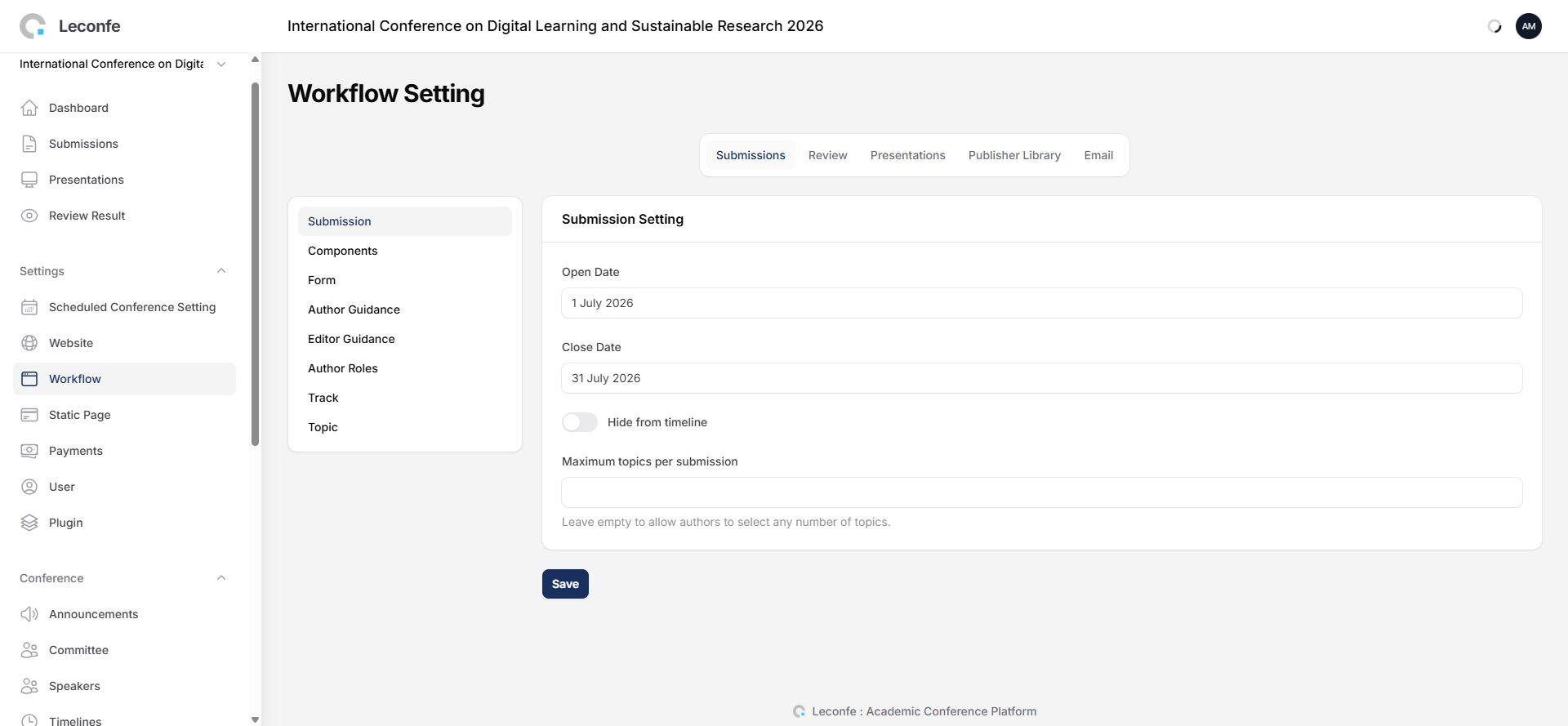Click the Payments cash icon
Viewport: 1568px width, 726px height.
click(29, 451)
